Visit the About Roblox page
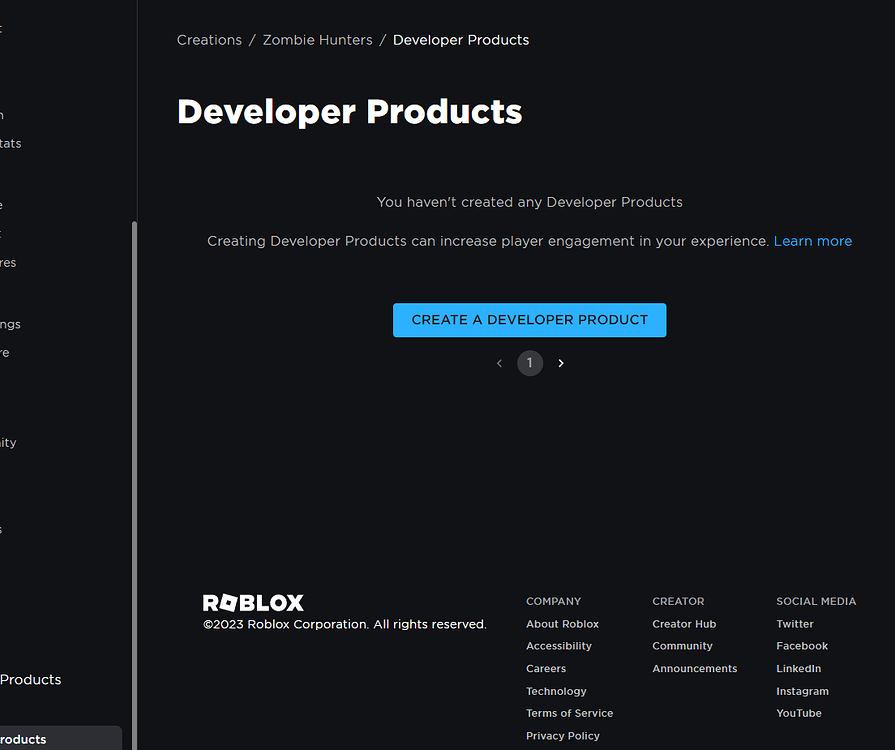The width and height of the screenshot is (895, 750). 562,623
